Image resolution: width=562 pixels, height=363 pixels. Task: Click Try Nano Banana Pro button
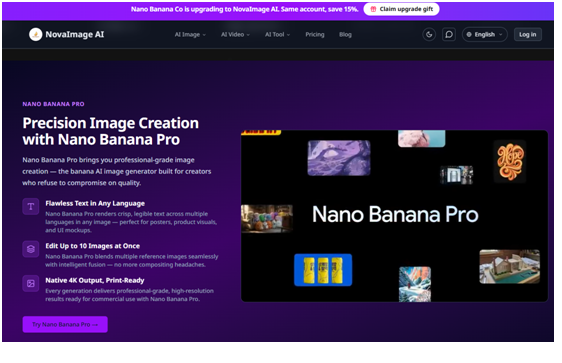tap(65, 324)
